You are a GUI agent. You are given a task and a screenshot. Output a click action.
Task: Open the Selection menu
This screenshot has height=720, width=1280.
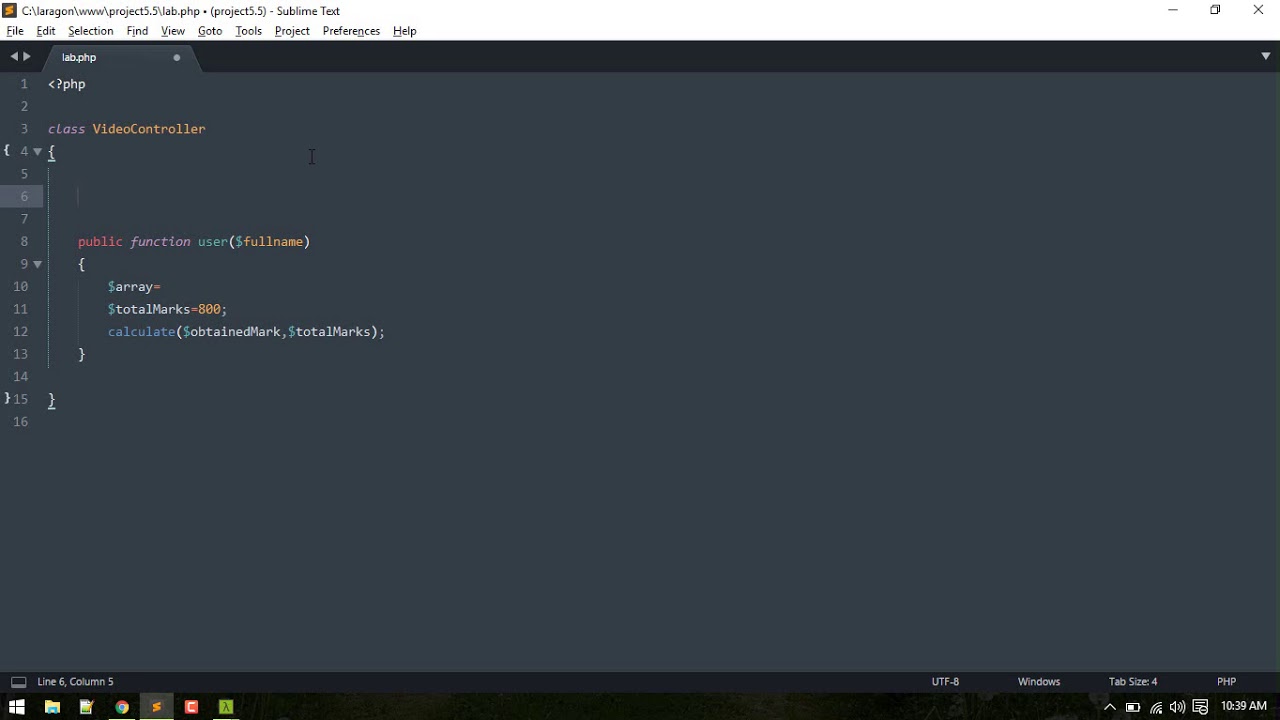(x=90, y=31)
